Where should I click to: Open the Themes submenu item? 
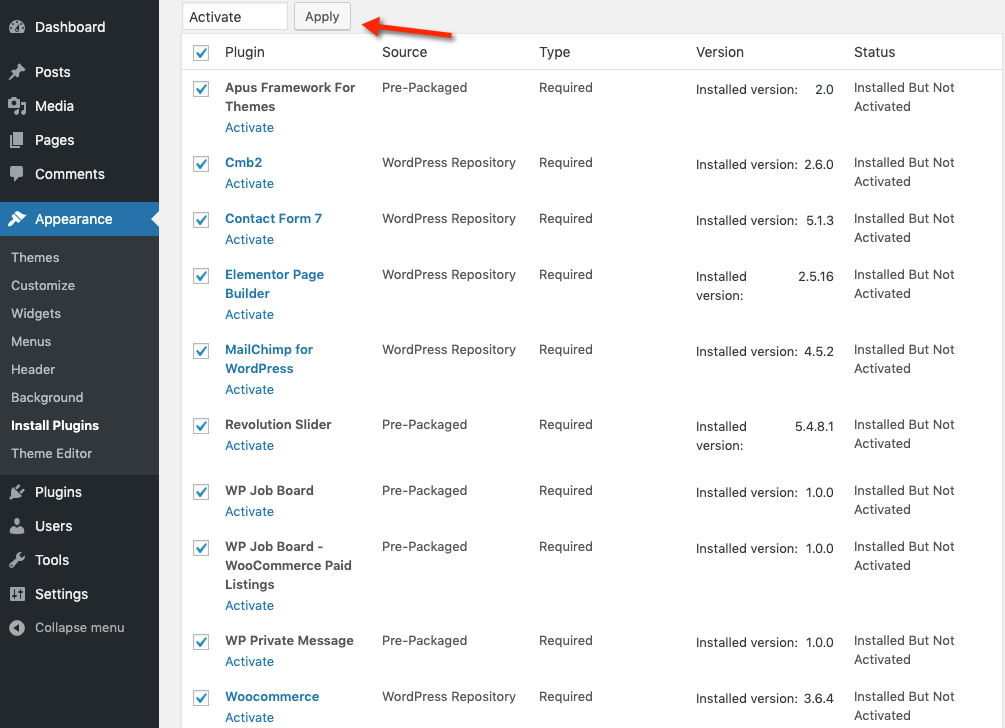35,257
